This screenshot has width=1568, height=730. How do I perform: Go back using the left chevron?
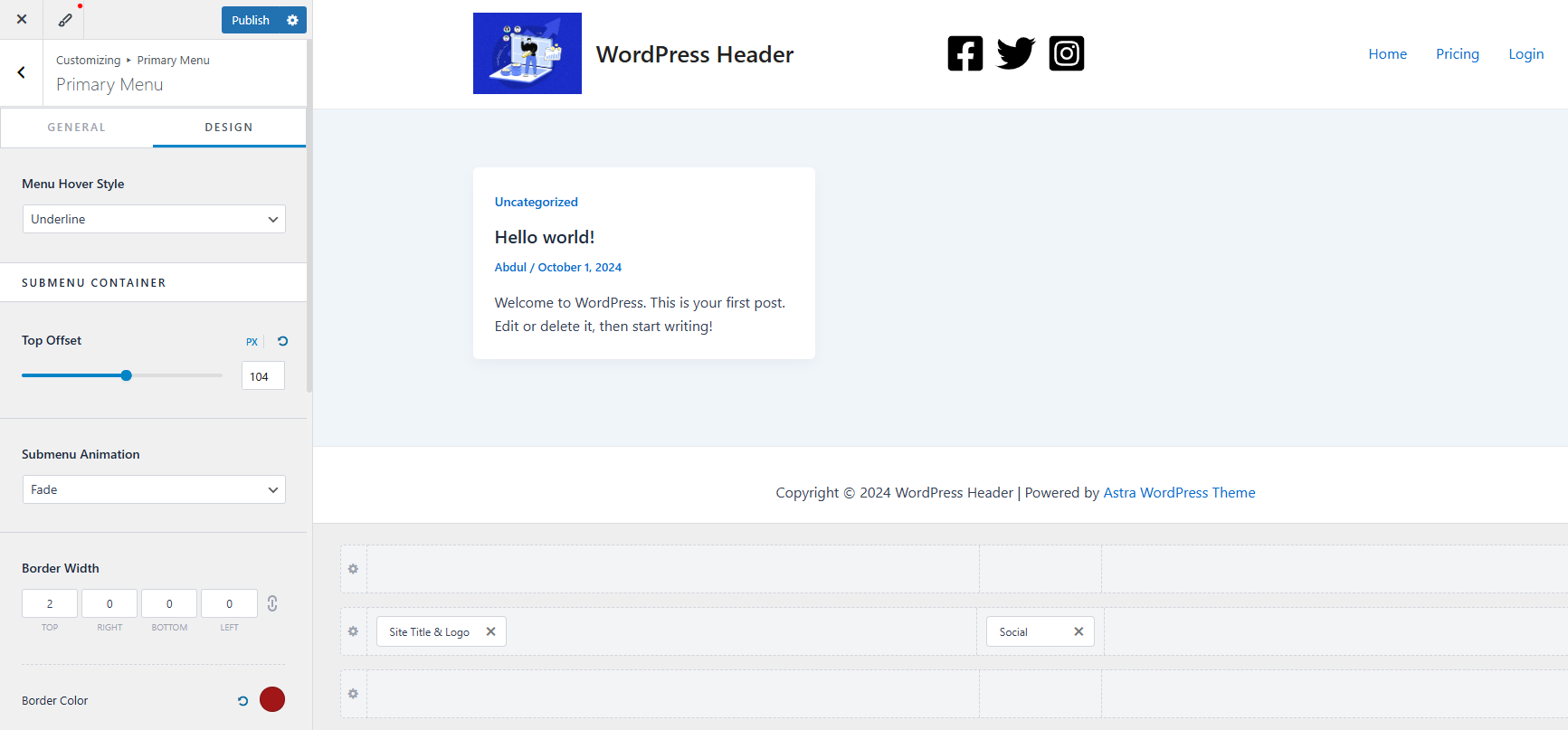[x=22, y=72]
